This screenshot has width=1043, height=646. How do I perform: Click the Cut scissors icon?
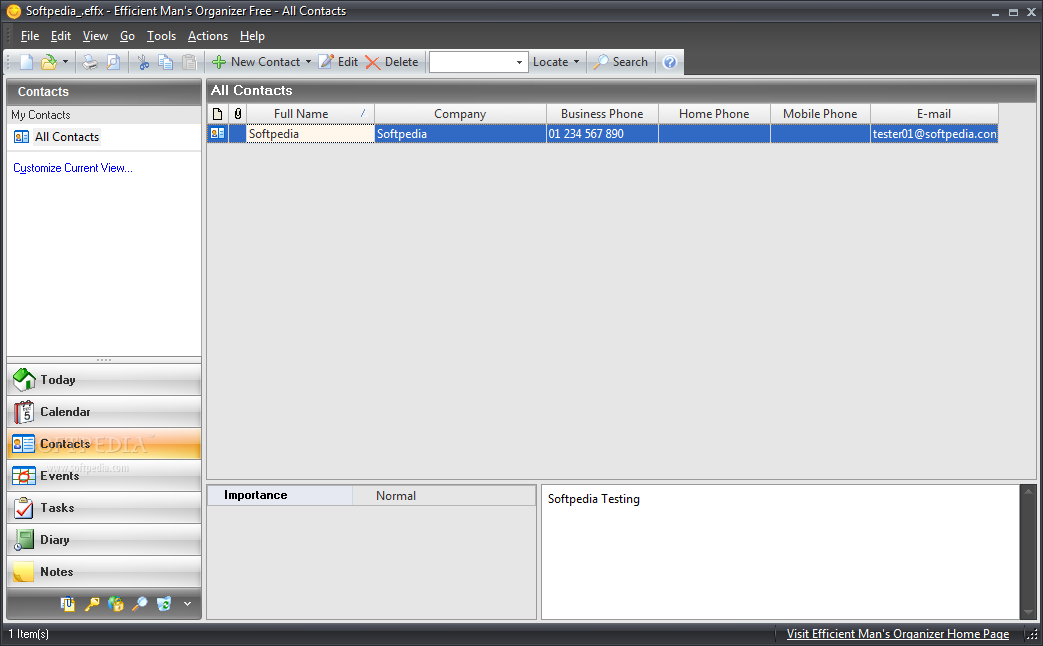coord(143,62)
